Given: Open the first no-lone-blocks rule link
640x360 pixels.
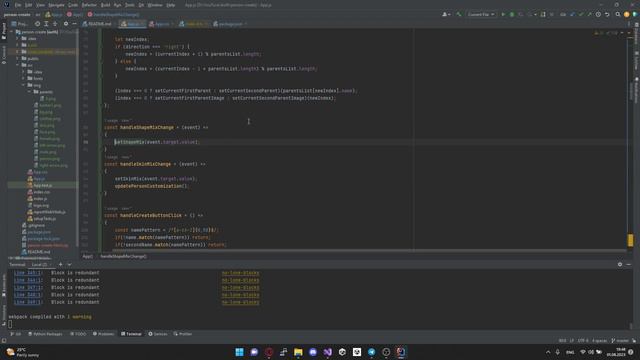Looking at the screenshot, I should [240, 273].
